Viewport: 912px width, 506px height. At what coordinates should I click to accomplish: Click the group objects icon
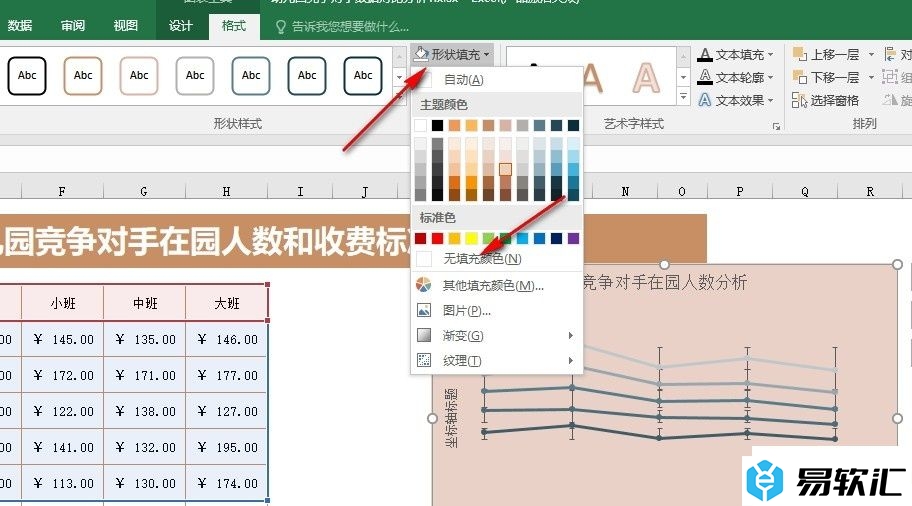click(890, 77)
